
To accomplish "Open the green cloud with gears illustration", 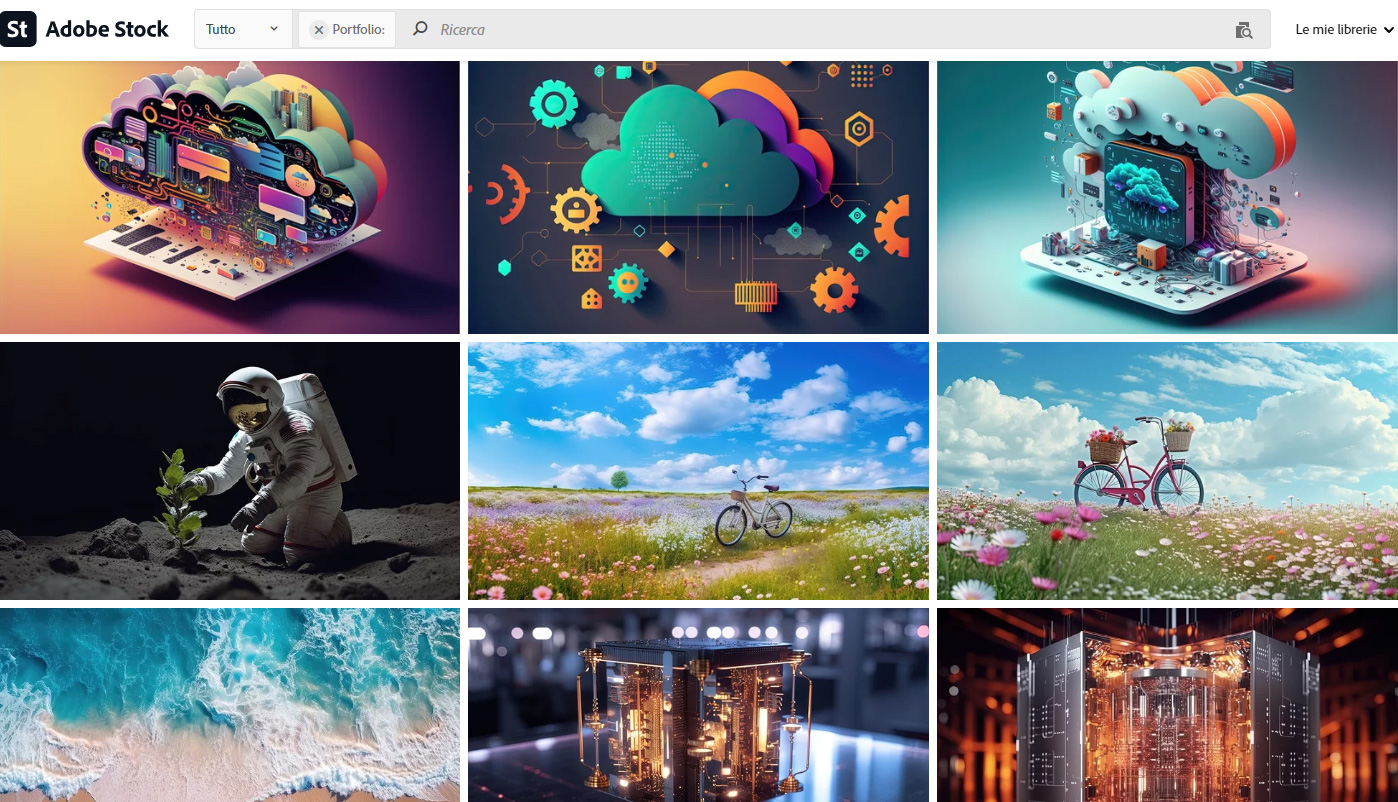I will [698, 197].
